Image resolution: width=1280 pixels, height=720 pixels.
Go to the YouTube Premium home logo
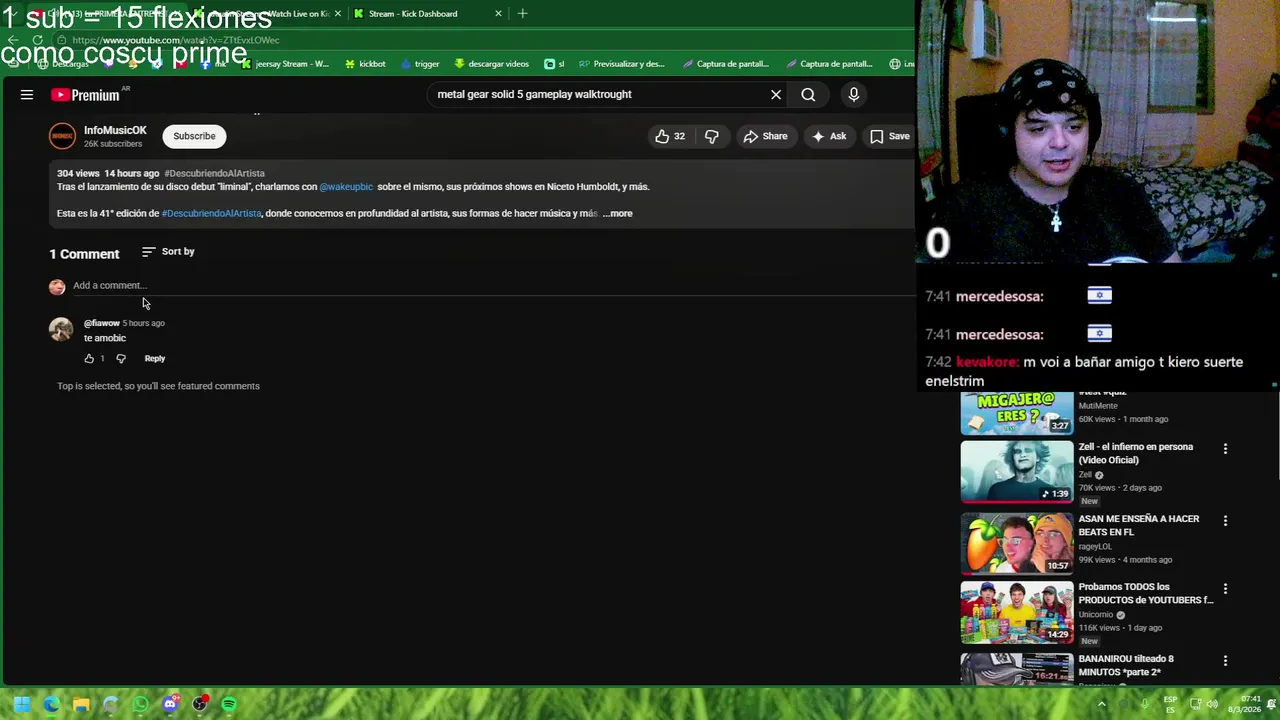(x=86, y=95)
